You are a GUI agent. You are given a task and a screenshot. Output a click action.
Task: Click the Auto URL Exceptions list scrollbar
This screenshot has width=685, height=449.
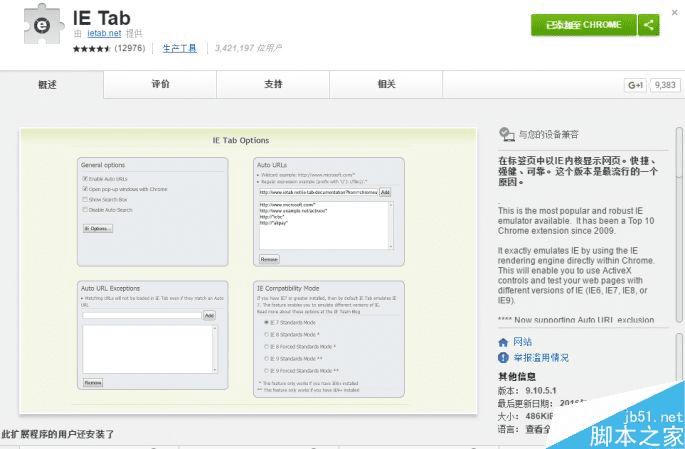click(x=214, y=349)
